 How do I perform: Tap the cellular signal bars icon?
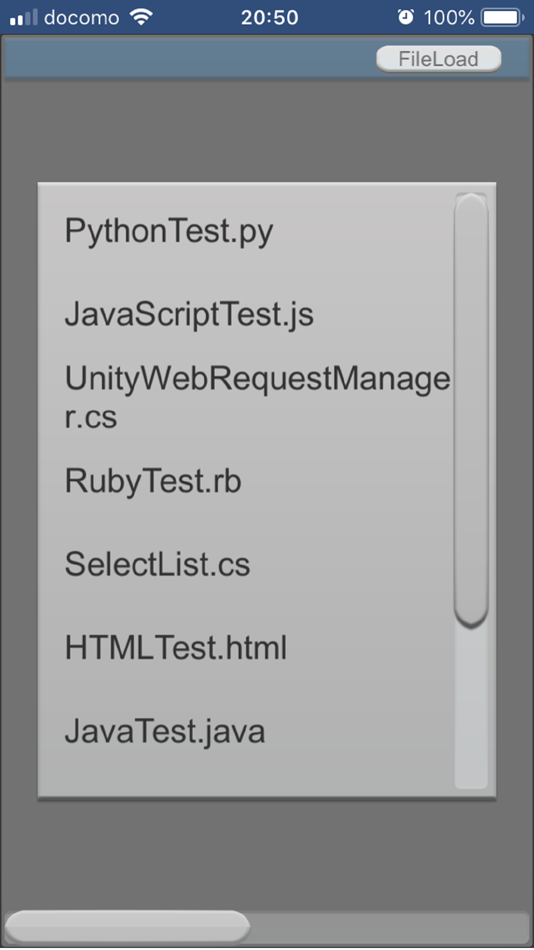[x=24, y=18]
